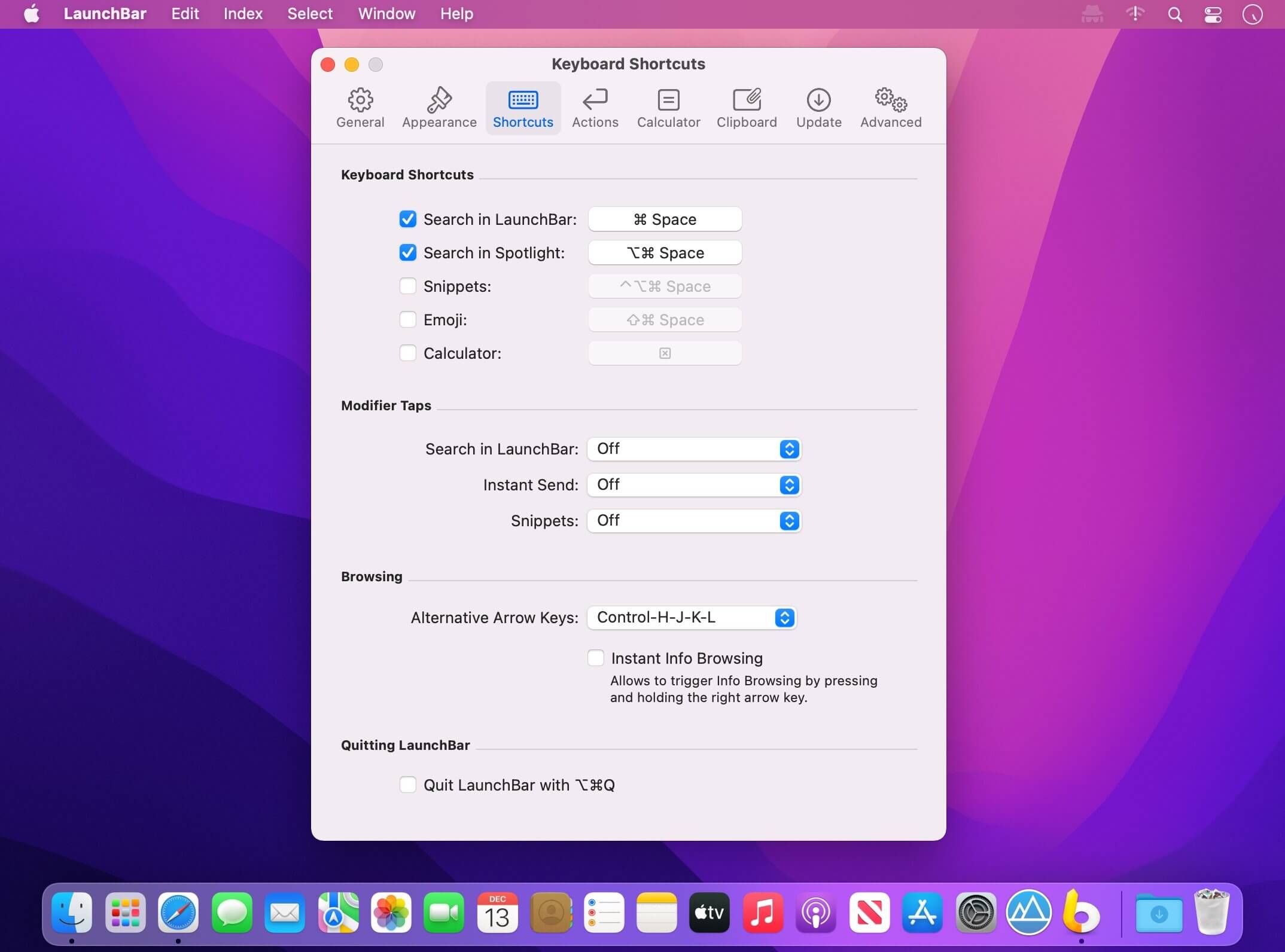Click the incognito hat icon in menu bar
1285x952 pixels.
point(1092,14)
